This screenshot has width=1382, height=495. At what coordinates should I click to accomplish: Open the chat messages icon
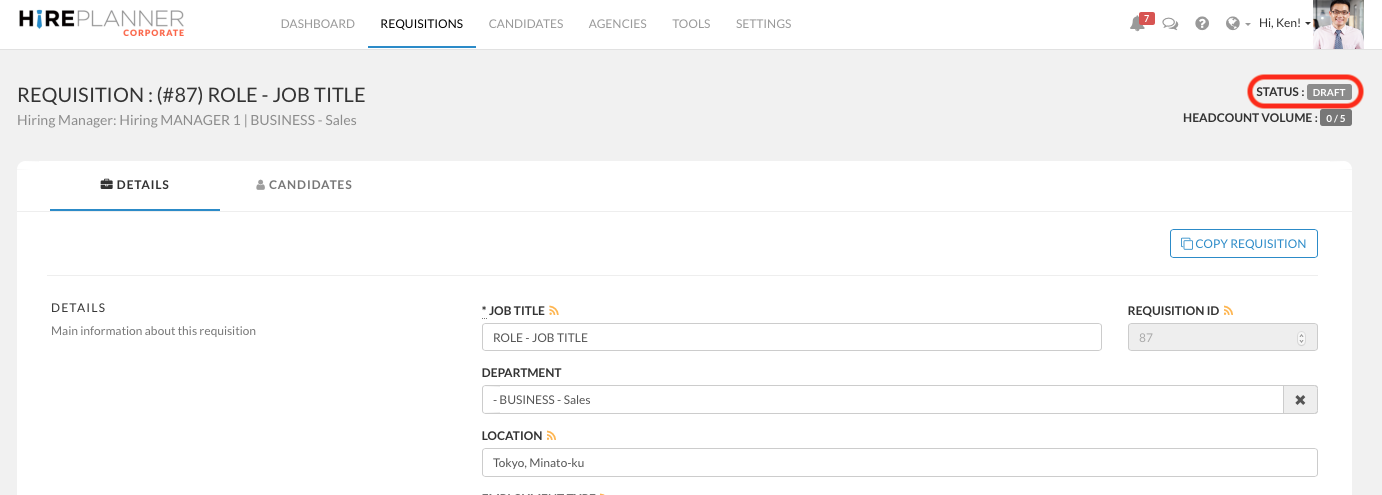pos(1170,24)
